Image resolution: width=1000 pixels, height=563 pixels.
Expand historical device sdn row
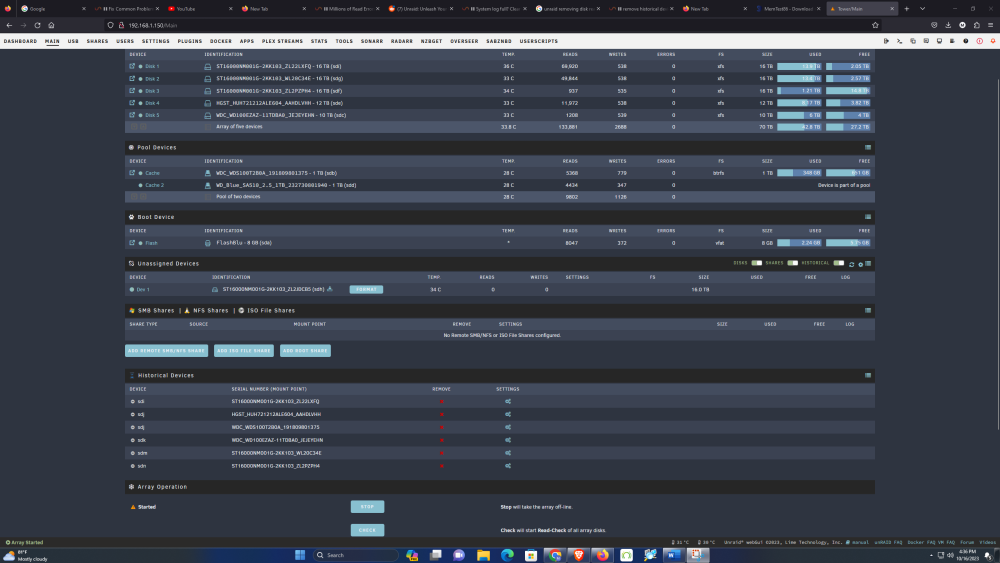pos(133,466)
